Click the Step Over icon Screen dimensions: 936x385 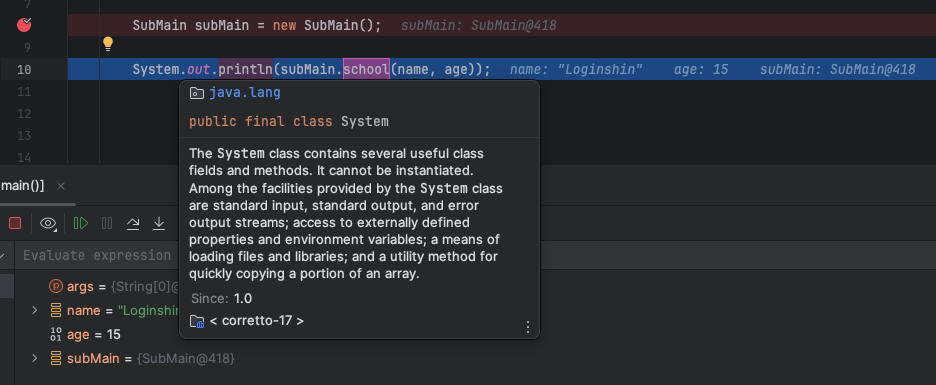click(x=133, y=223)
